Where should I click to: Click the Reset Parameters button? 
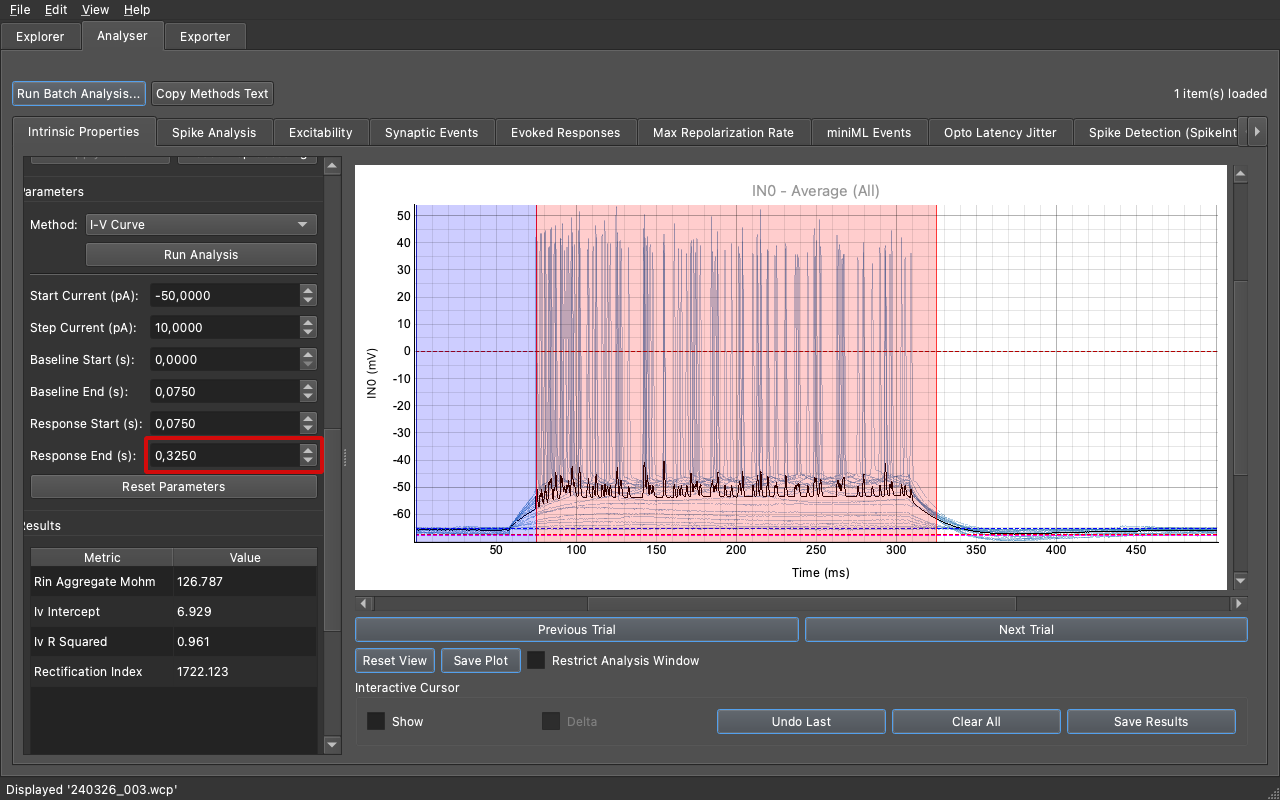pyautogui.click(x=174, y=487)
